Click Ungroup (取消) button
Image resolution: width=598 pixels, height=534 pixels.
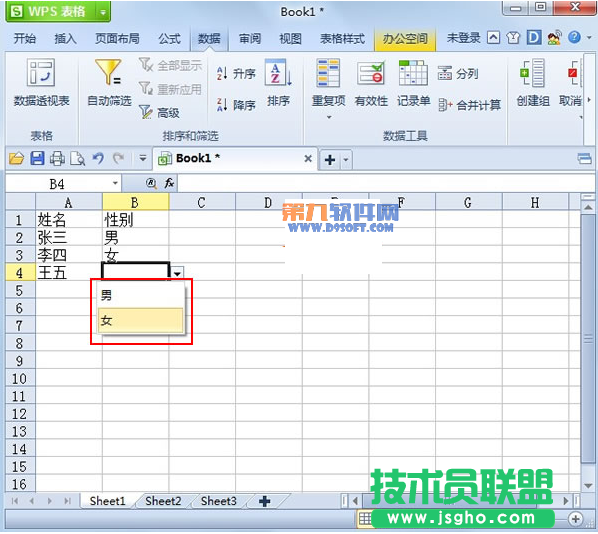571,82
